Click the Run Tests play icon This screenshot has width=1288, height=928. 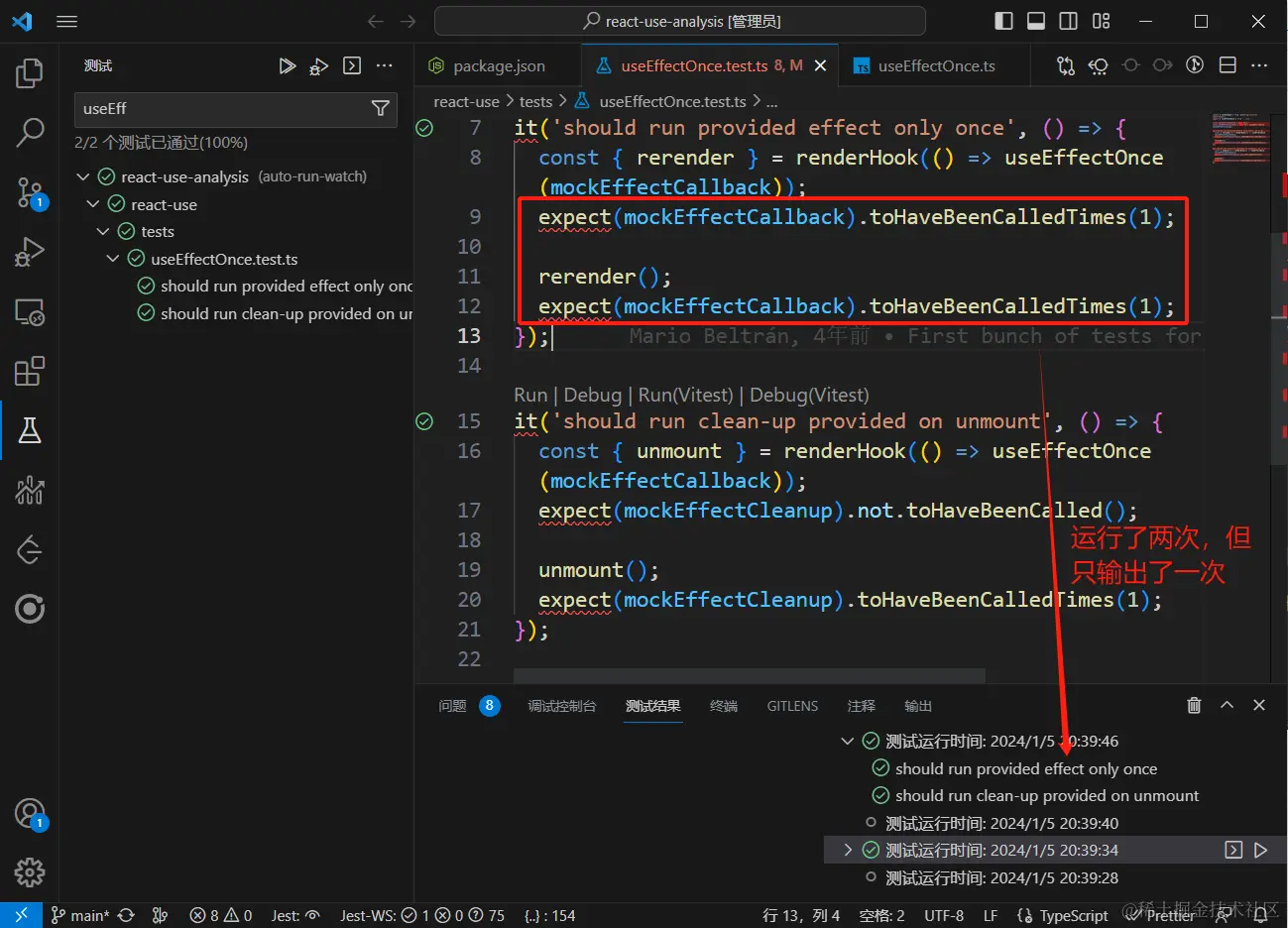click(x=287, y=66)
